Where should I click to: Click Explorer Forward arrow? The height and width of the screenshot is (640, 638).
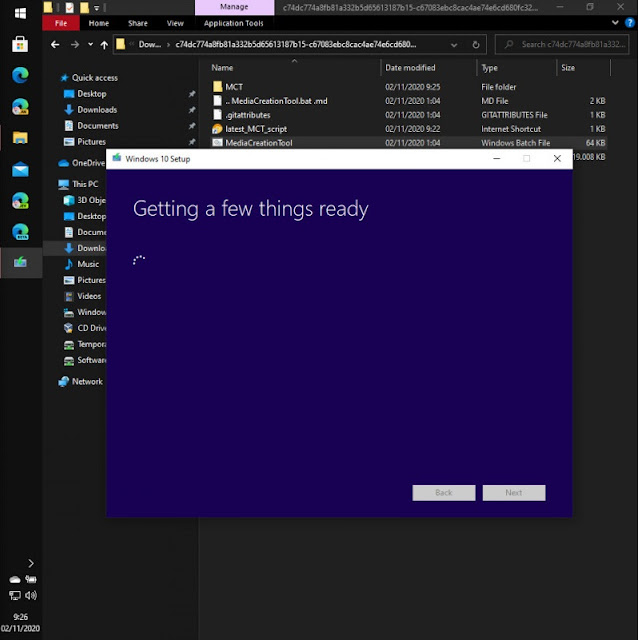(75, 44)
